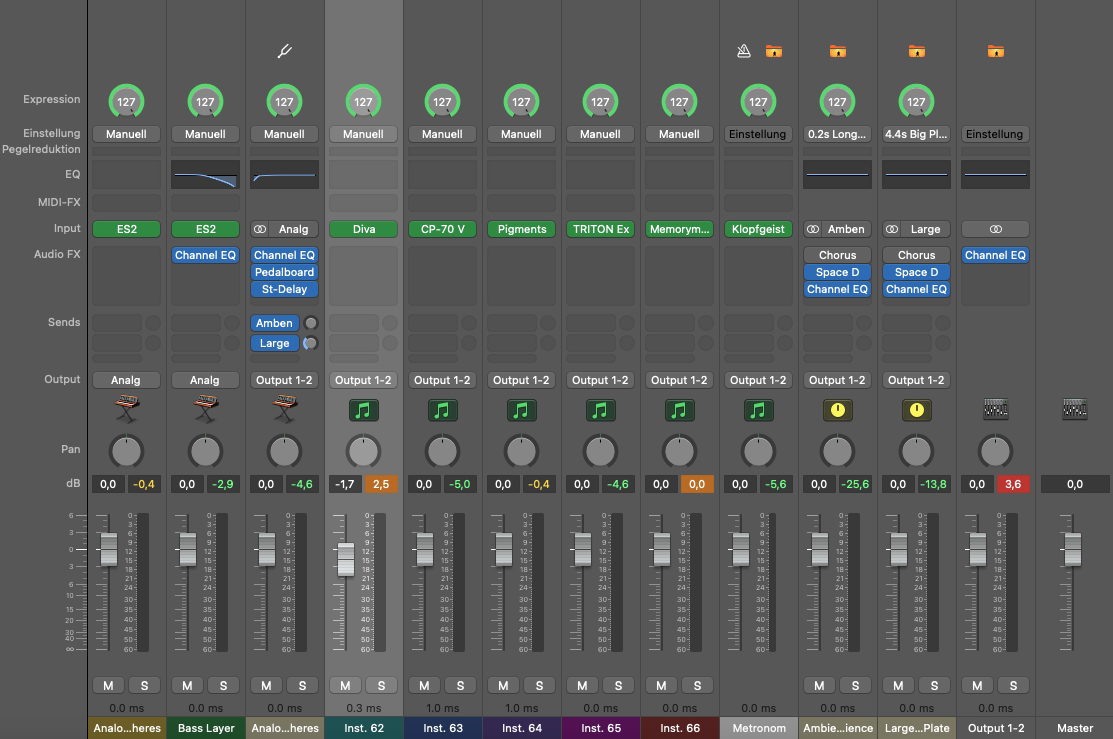Click the pan knob on Inst. 65
This screenshot has width=1113, height=739.
[601, 451]
